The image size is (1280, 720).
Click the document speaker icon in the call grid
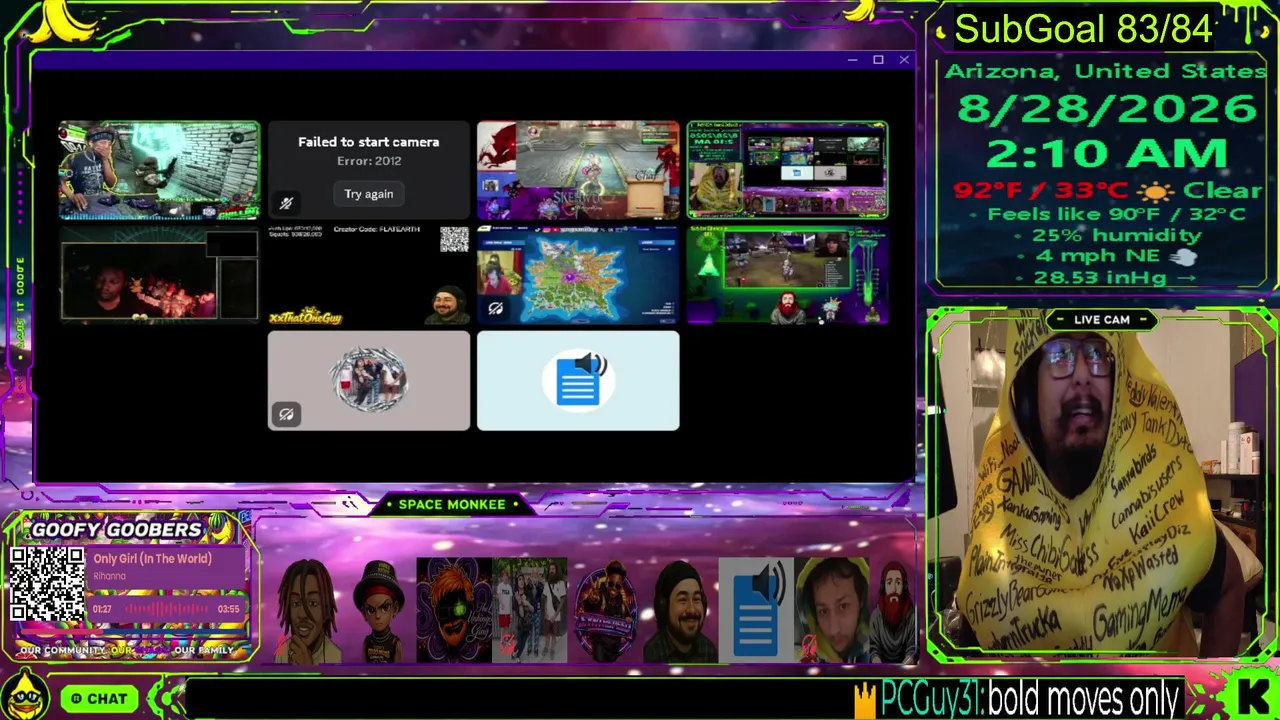click(x=578, y=380)
